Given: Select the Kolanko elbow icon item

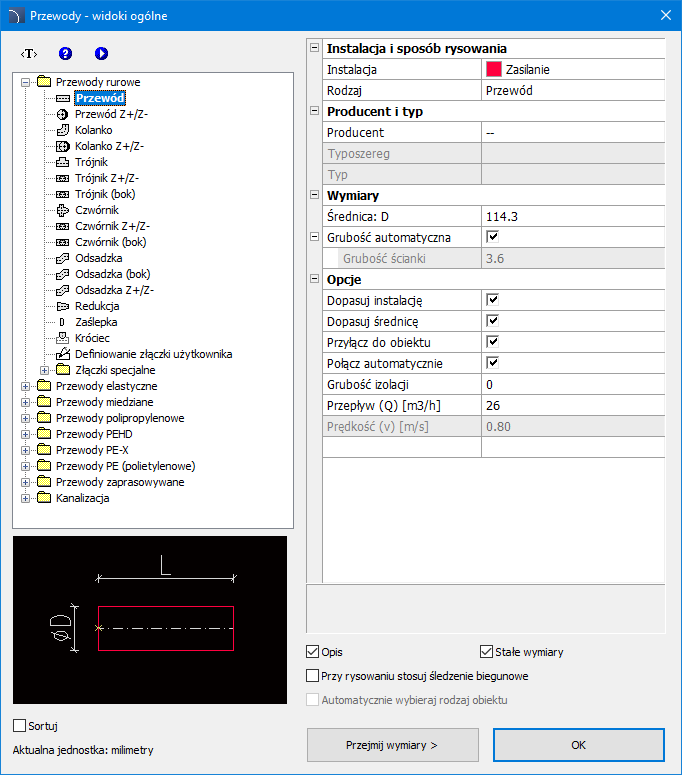Looking at the screenshot, I should pos(93,130).
